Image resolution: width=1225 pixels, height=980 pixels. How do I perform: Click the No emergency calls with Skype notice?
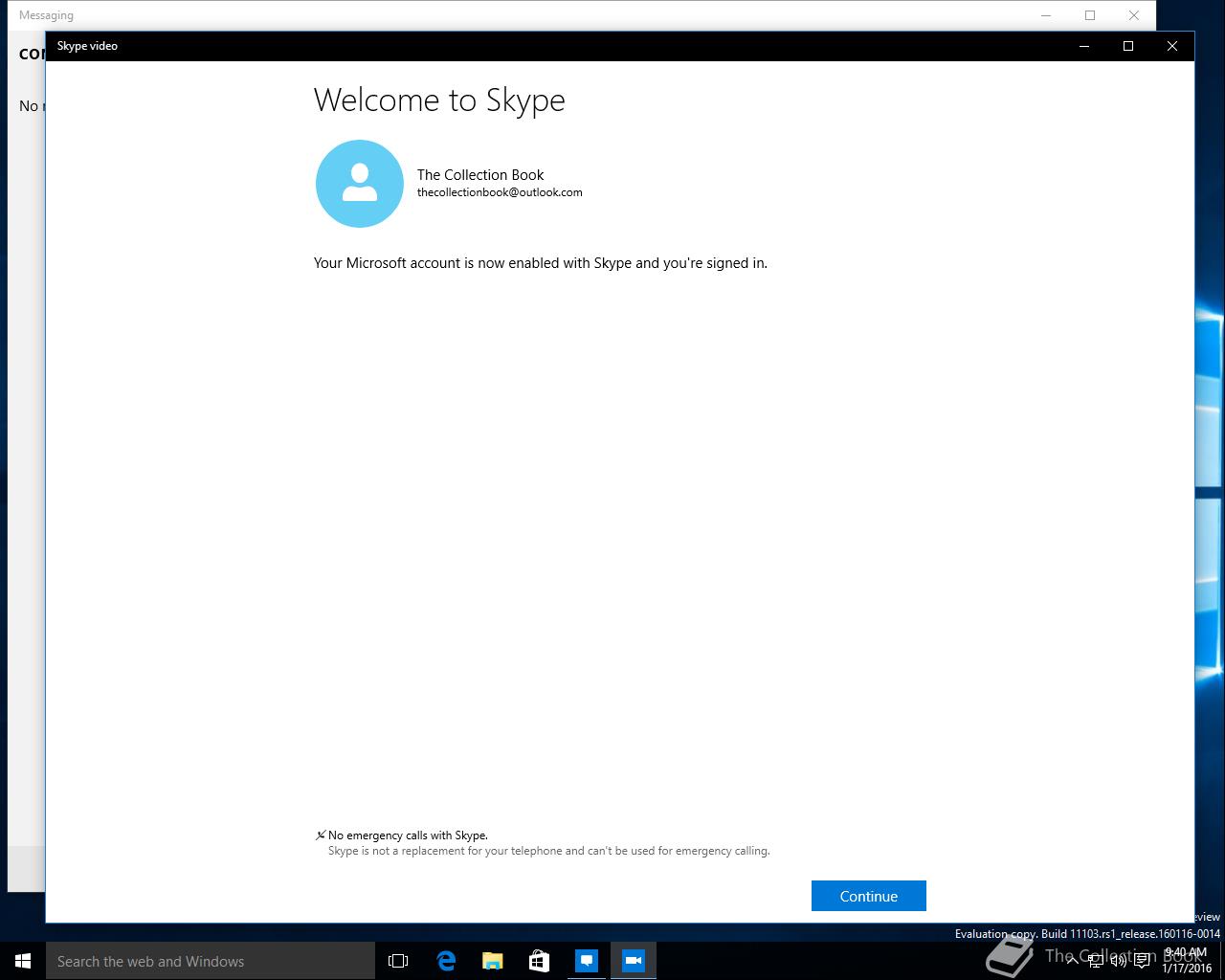click(408, 835)
